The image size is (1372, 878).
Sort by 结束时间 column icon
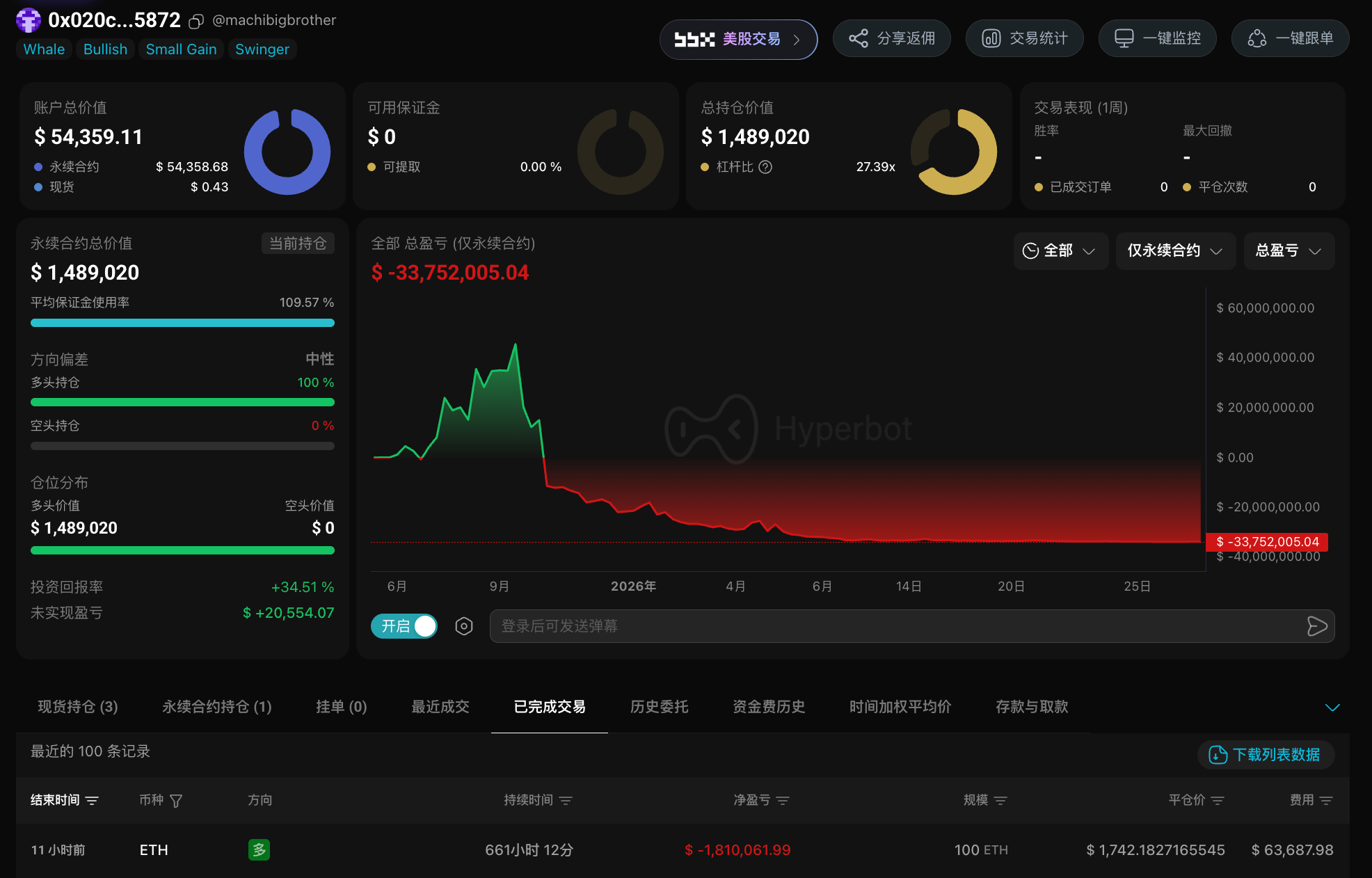tap(92, 801)
